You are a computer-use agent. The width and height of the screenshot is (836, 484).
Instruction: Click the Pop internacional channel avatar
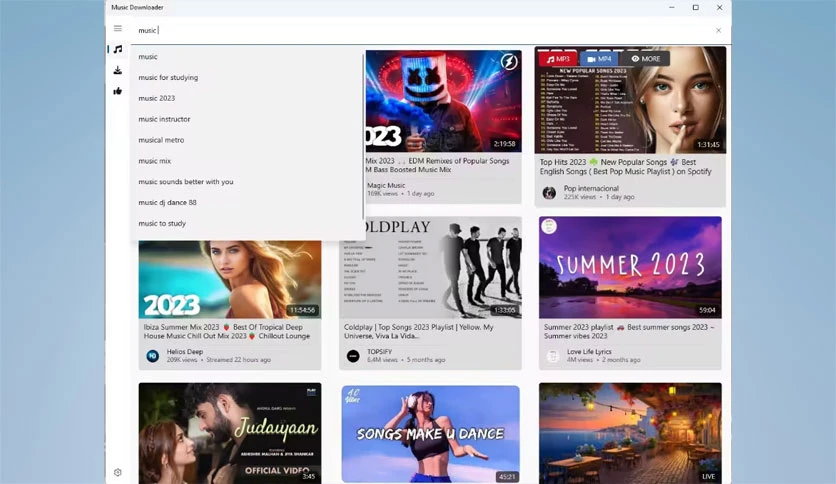click(549, 193)
